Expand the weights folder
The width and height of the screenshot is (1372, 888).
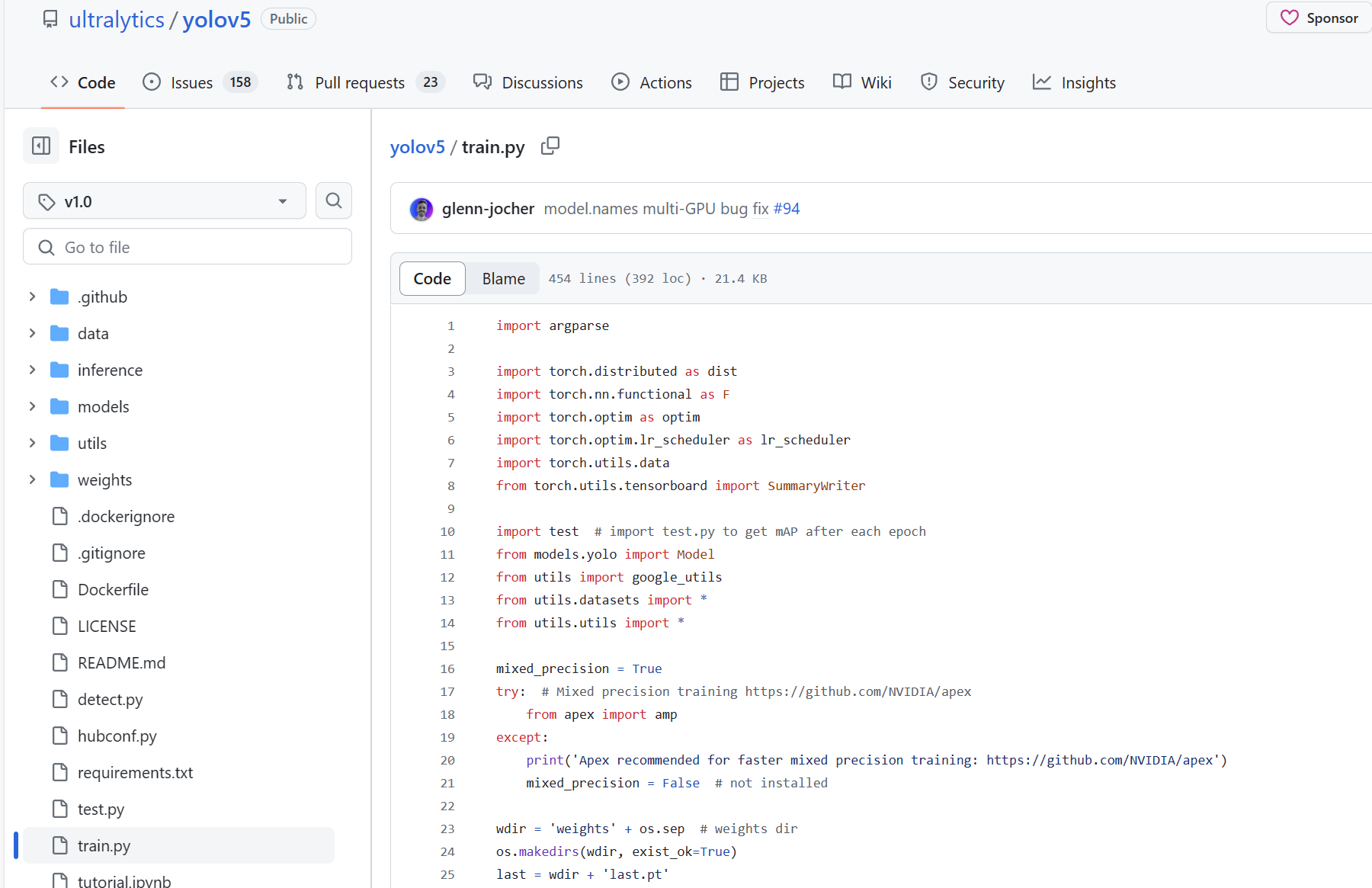click(x=32, y=479)
